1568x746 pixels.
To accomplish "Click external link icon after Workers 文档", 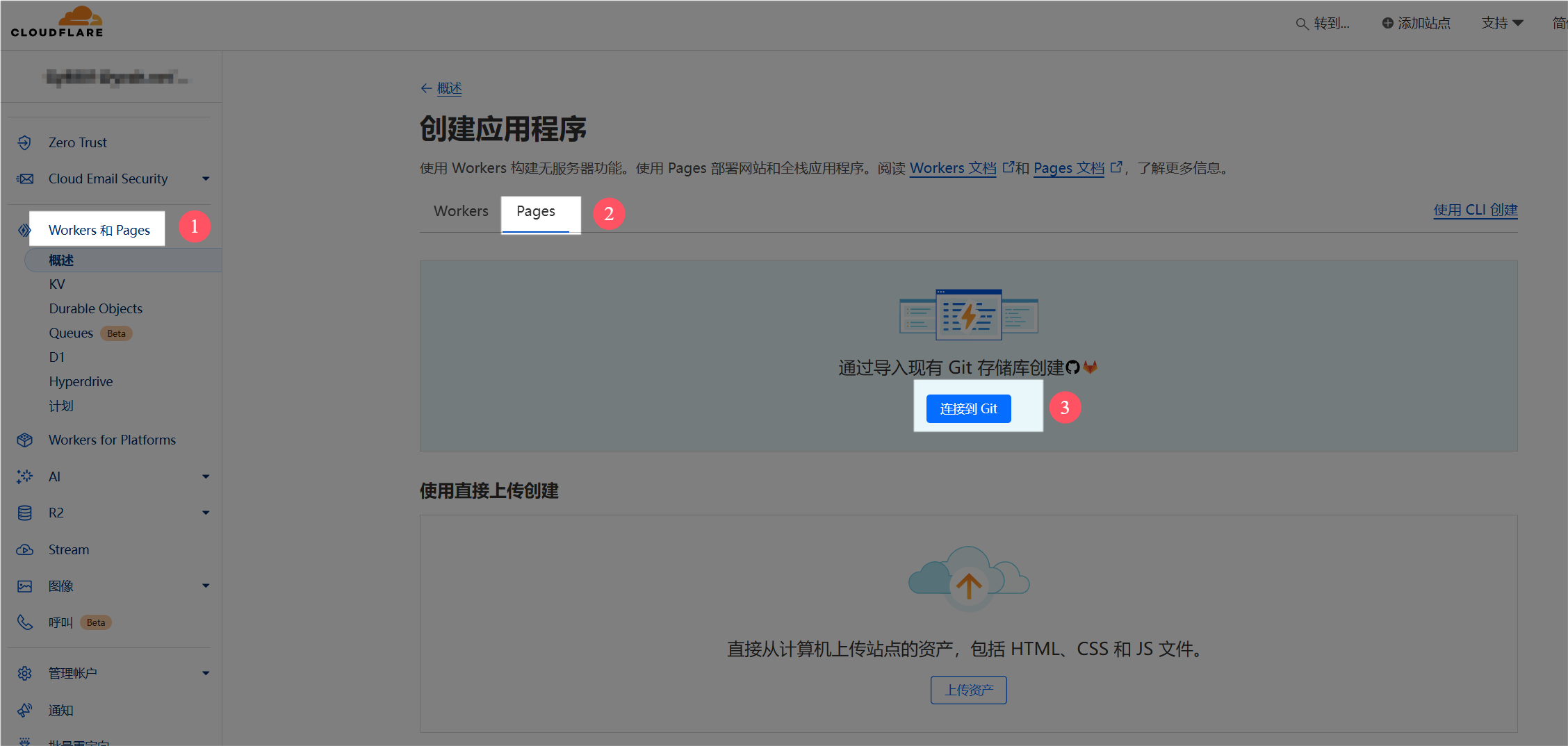I will point(1008,167).
